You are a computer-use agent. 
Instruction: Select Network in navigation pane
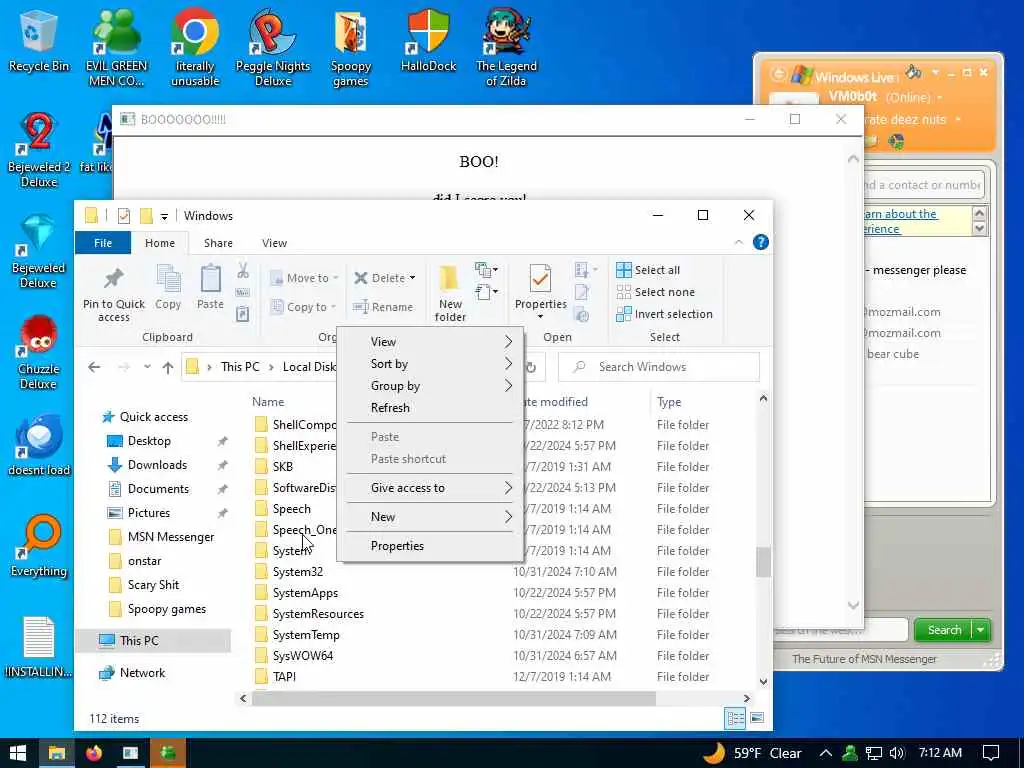[x=142, y=673]
